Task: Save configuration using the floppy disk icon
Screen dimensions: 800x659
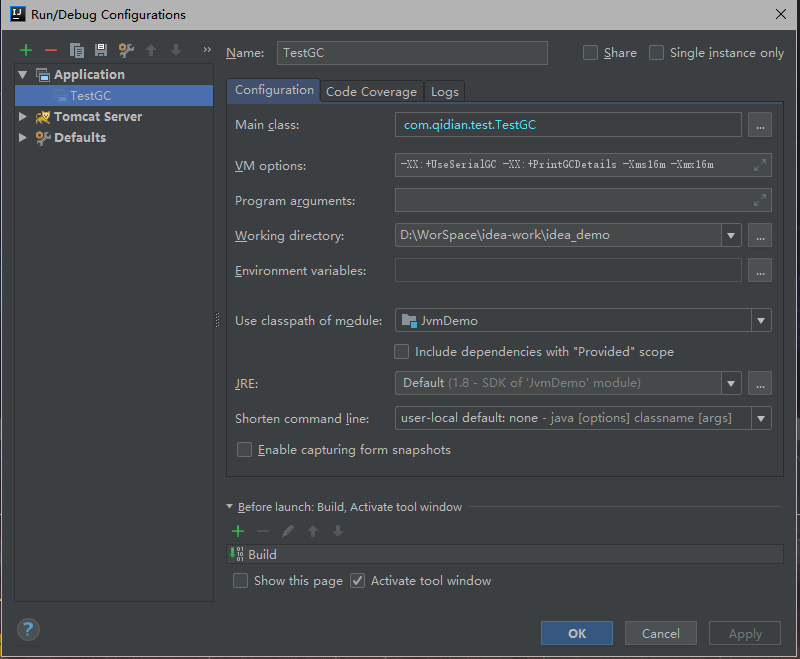Action: pyautogui.click(x=101, y=50)
